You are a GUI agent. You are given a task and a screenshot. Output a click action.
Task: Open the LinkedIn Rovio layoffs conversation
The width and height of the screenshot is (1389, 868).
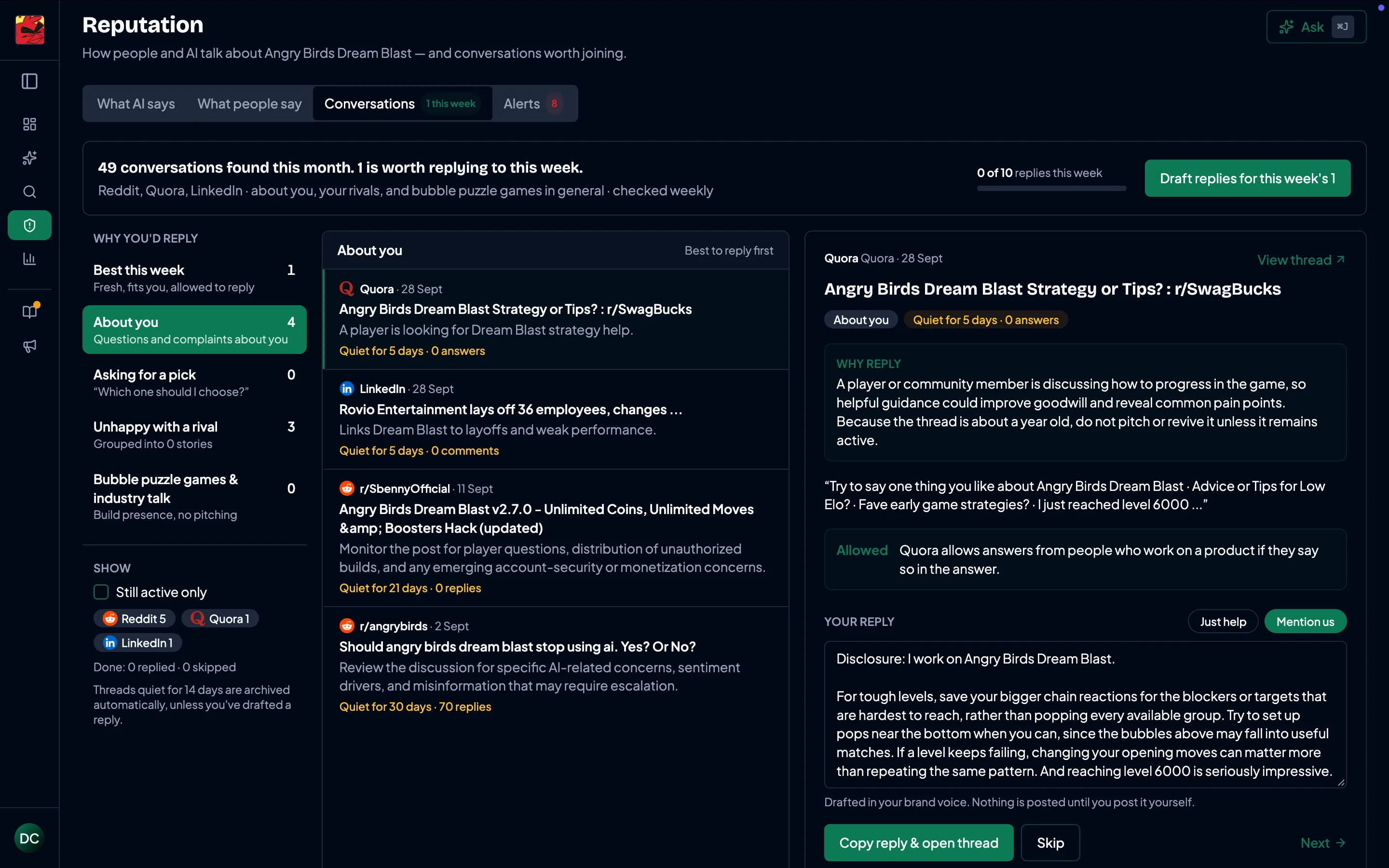tap(556, 419)
